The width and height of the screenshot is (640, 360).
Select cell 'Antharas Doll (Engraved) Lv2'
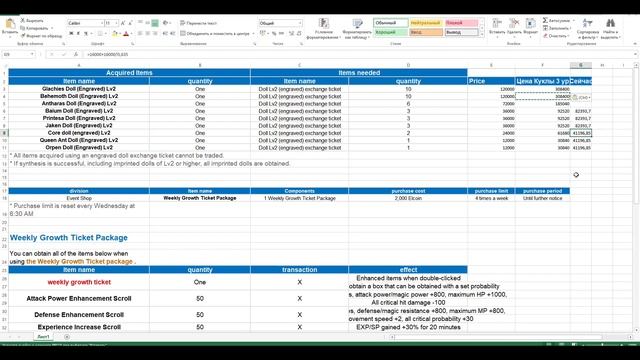coord(79,104)
